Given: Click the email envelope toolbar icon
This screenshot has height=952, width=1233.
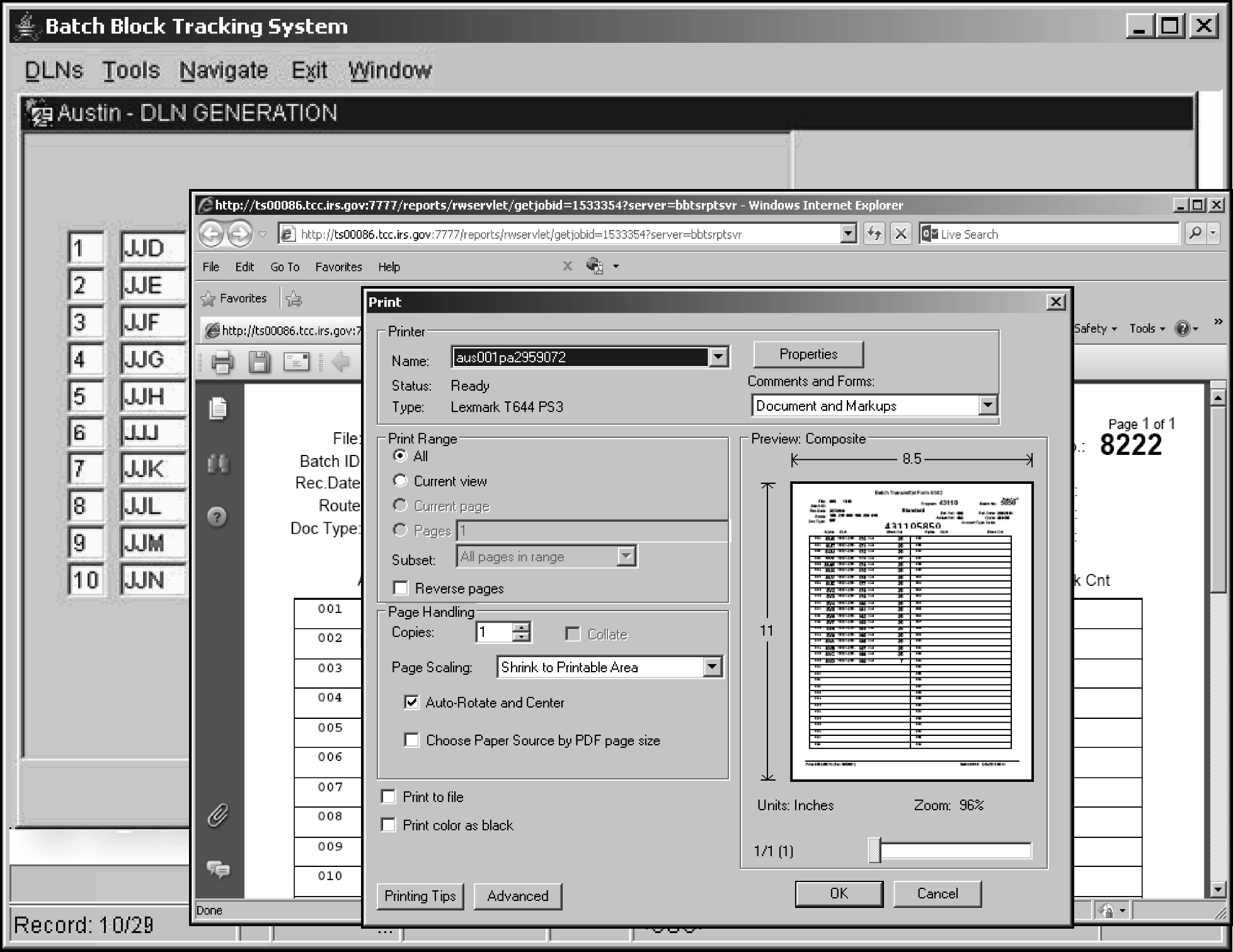Looking at the screenshot, I should coord(296,362).
